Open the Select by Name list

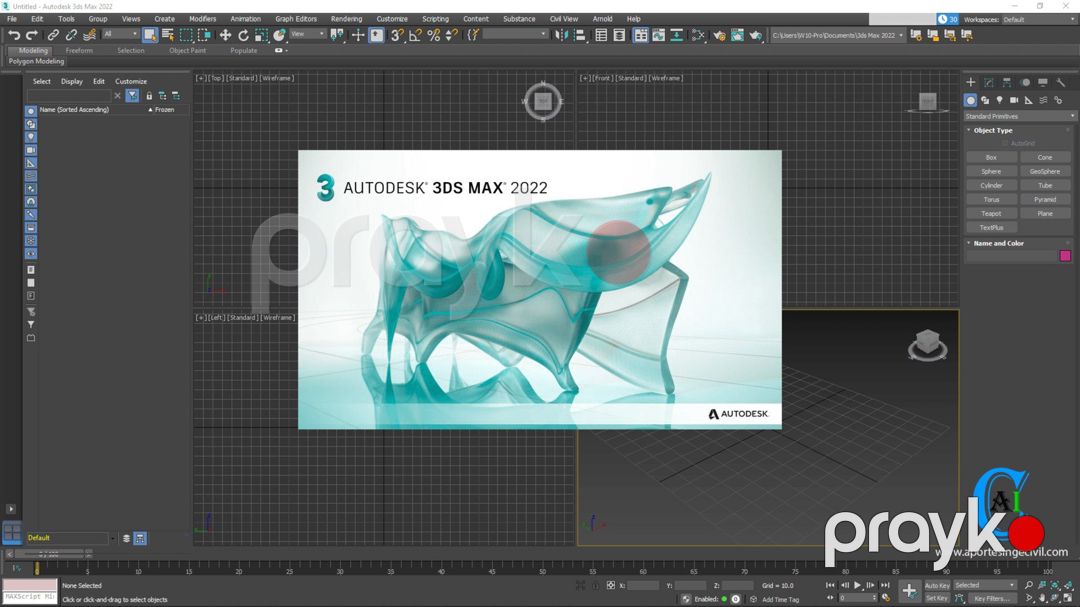167,35
